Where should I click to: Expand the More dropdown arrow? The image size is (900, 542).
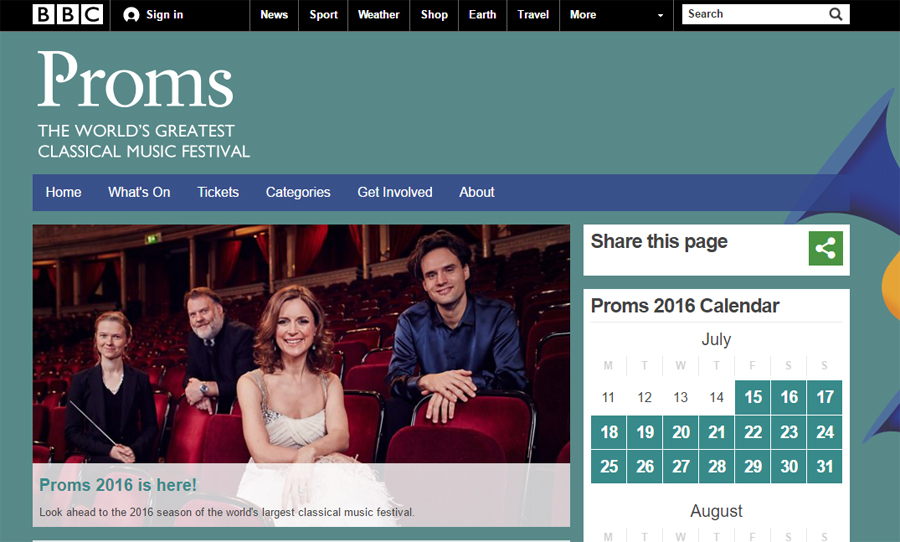(x=660, y=16)
